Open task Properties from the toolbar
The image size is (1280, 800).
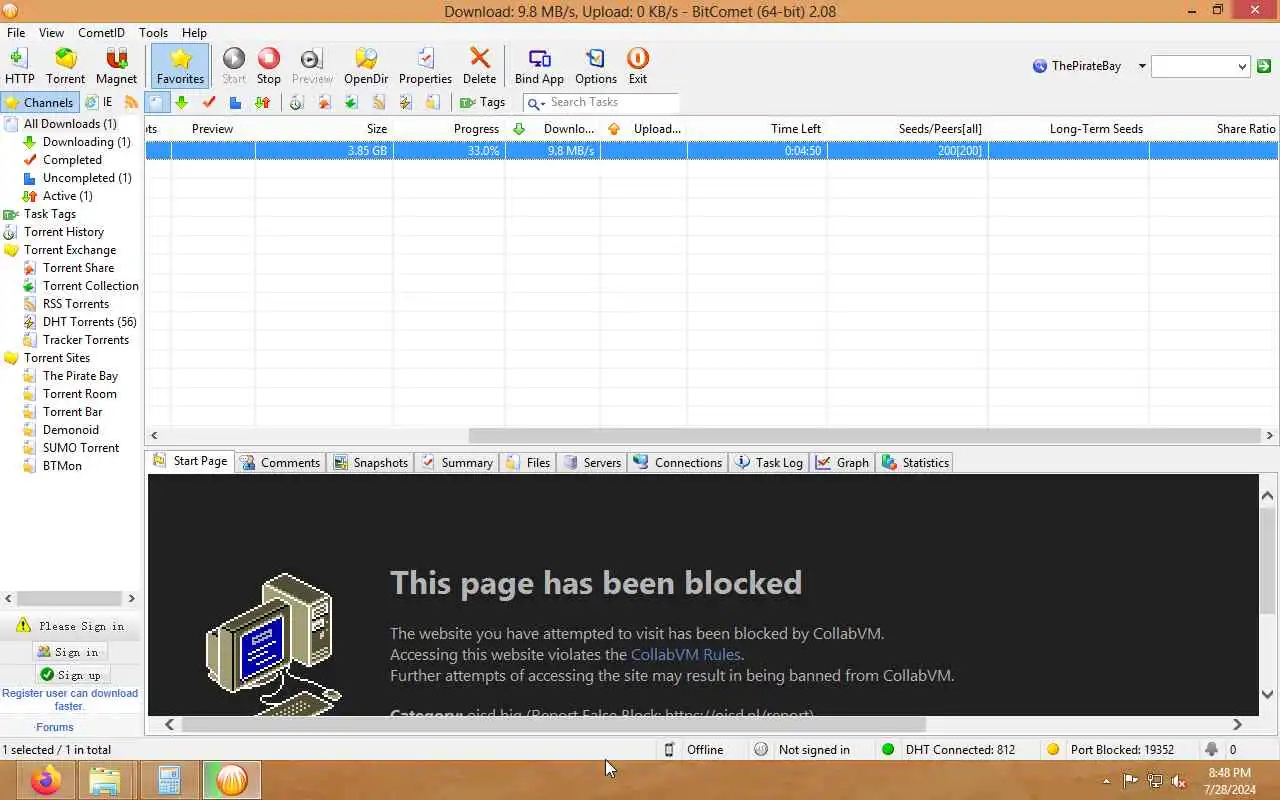coord(425,66)
